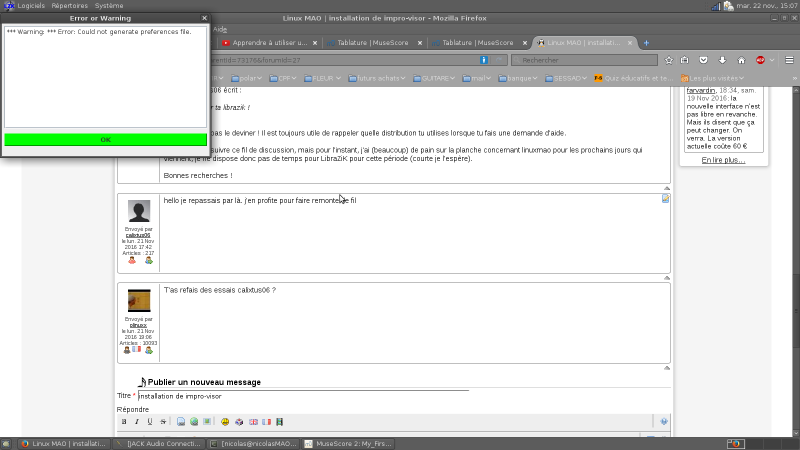
Task: Expand the futurs achats bookmarks folder
Action: [377, 78]
